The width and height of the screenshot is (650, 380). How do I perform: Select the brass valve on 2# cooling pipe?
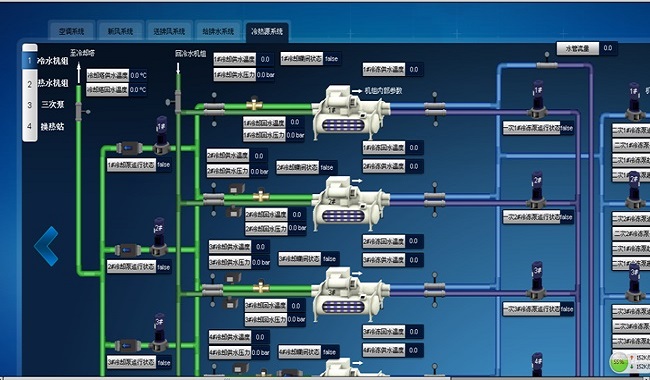pyautogui.click(x=261, y=195)
